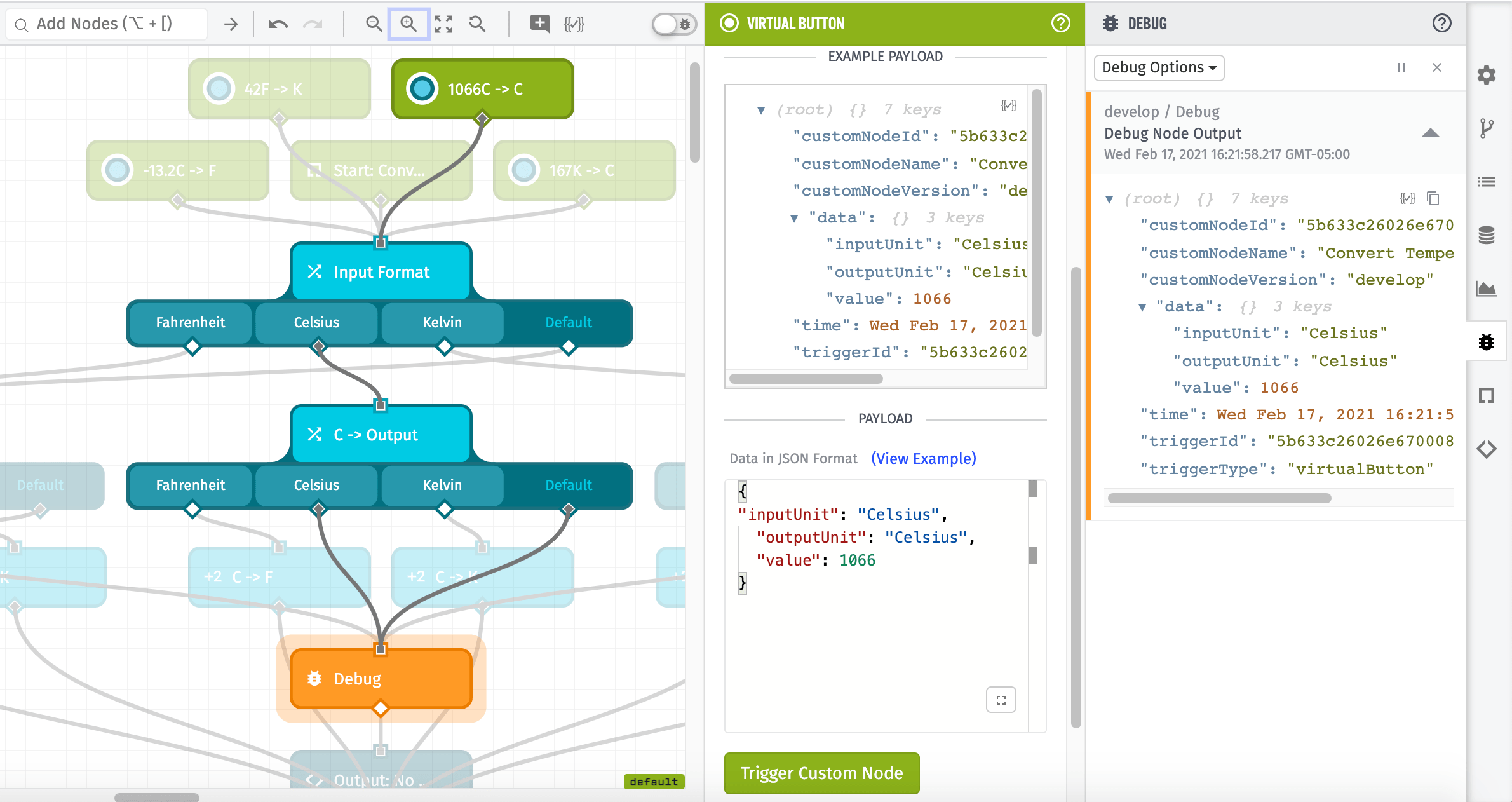Select the 1066C -> C virtual button node
Screen dimensions: 1512x802
click(x=482, y=89)
